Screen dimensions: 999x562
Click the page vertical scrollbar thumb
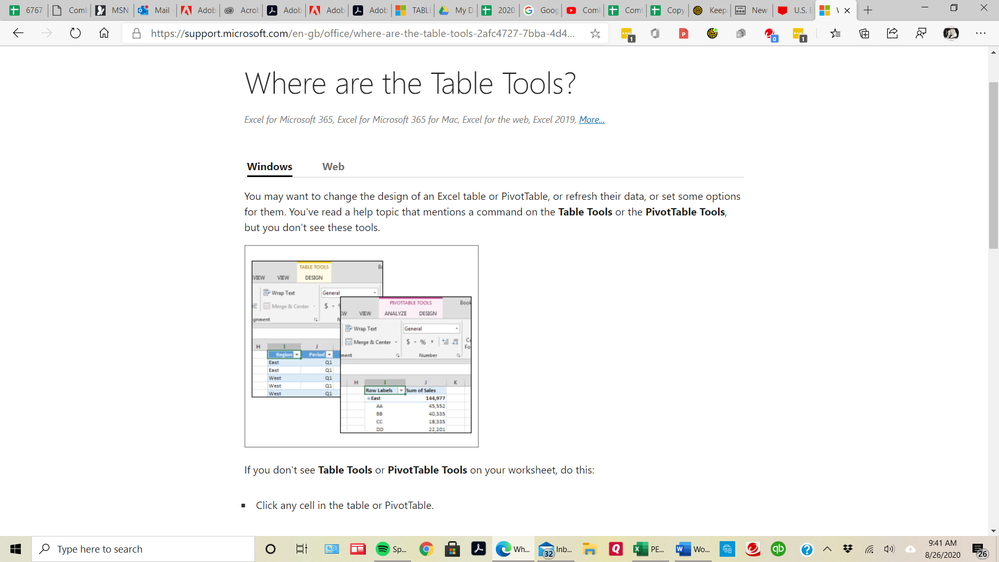click(993, 164)
